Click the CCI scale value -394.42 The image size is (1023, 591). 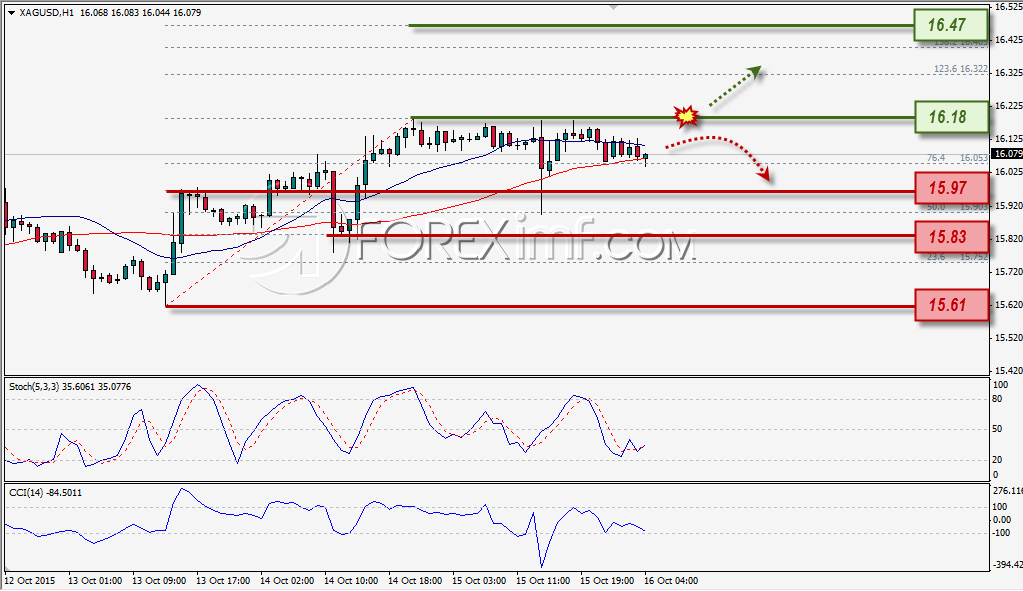[1008, 565]
